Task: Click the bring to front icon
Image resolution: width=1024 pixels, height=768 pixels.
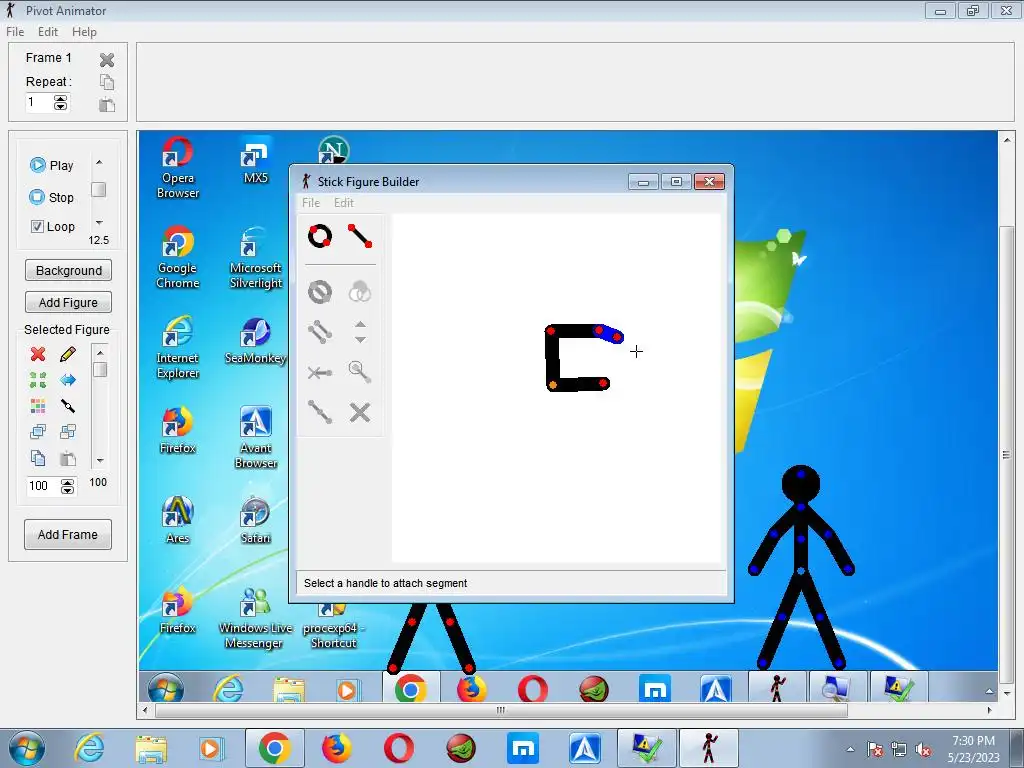Action: point(38,431)
